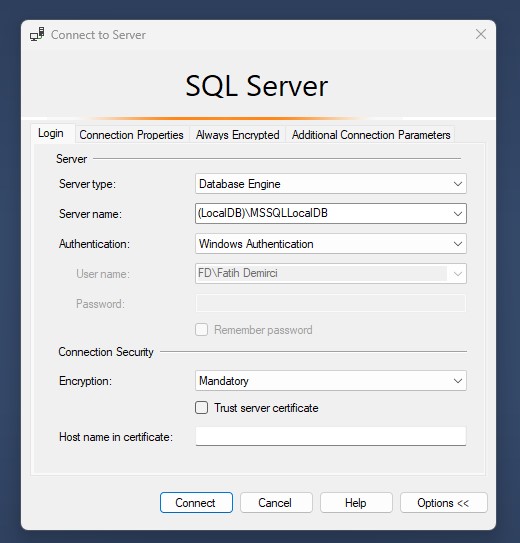
Task: Click the Encryption label
Action: (x=85, y=381)
